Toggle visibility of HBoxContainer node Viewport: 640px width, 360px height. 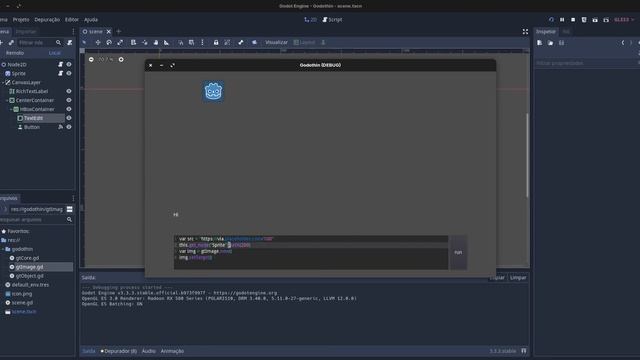69,109
